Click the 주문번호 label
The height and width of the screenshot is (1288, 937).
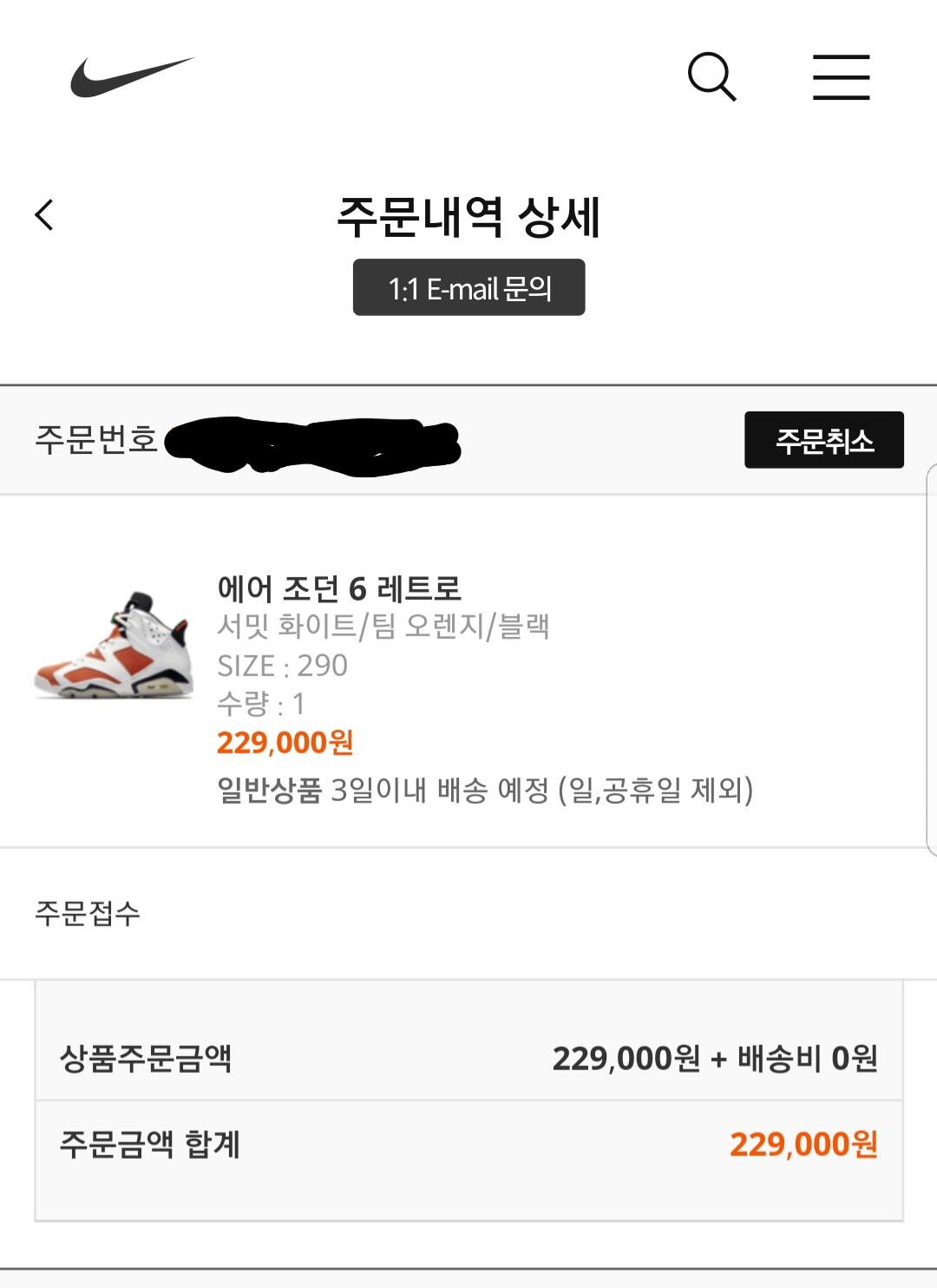pyautogui.click(x=96, y=439)
